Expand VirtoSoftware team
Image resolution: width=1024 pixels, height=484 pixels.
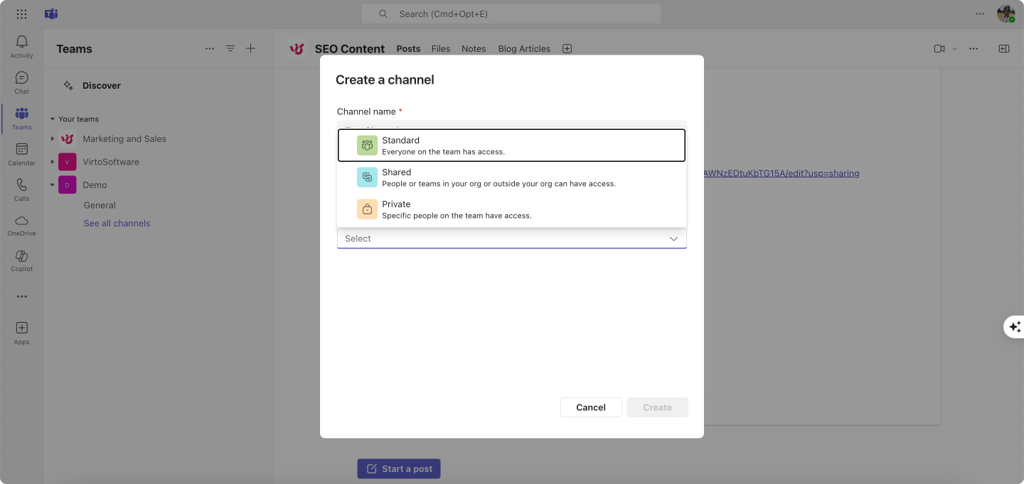click(x=53, y=161)
